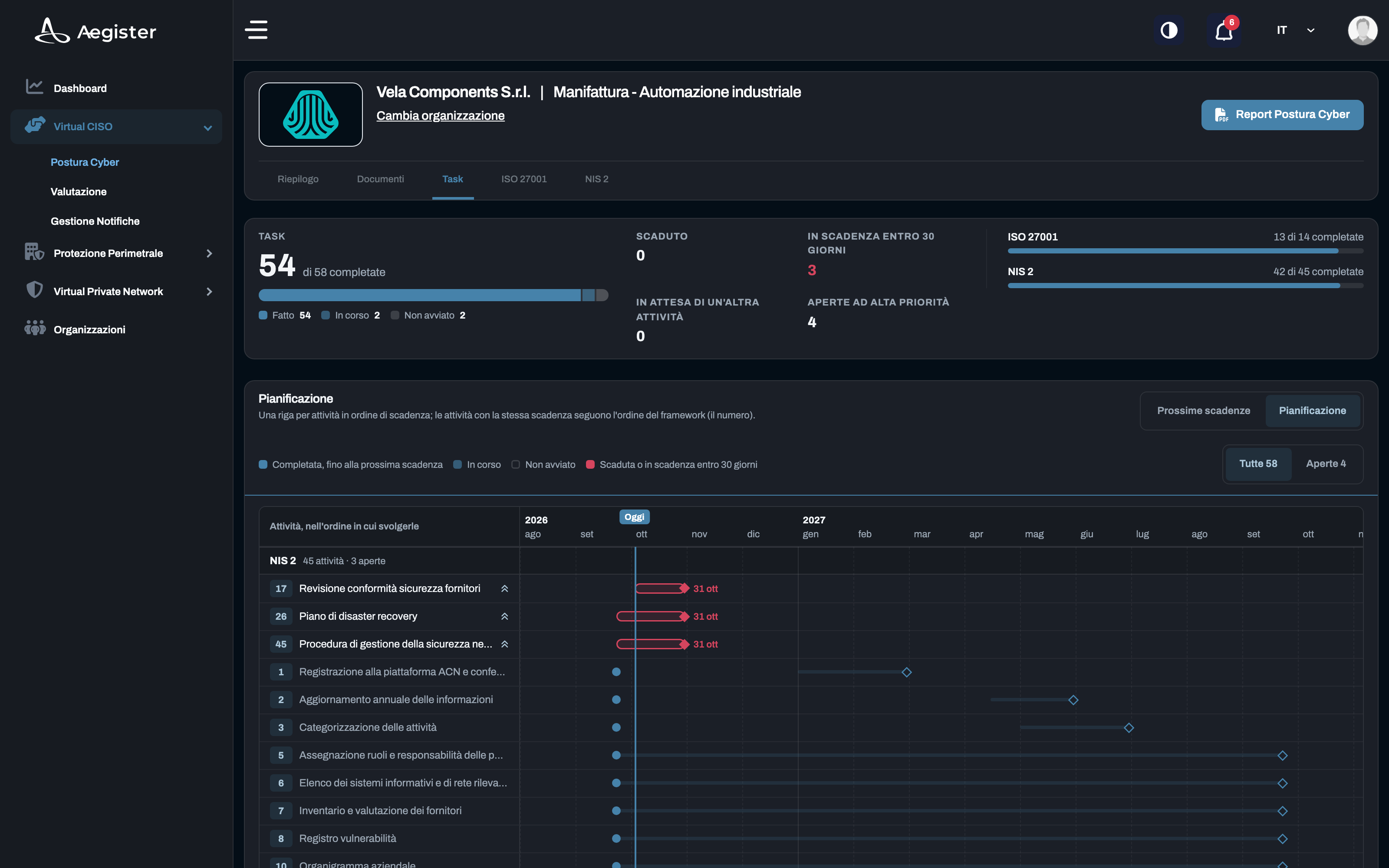
Task: Open the IT language dropdown
Action: pyautogui.click(x=1296, y=30)
